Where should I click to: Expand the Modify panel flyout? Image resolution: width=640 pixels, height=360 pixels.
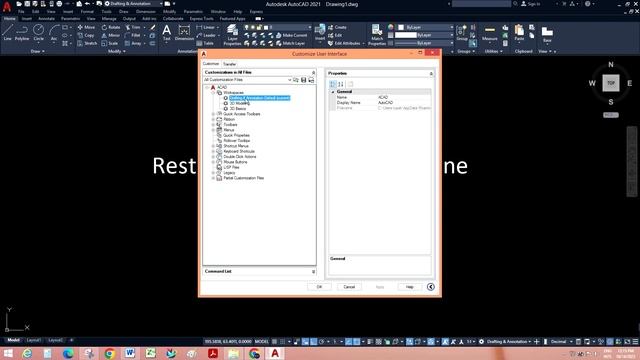point(117,51)
